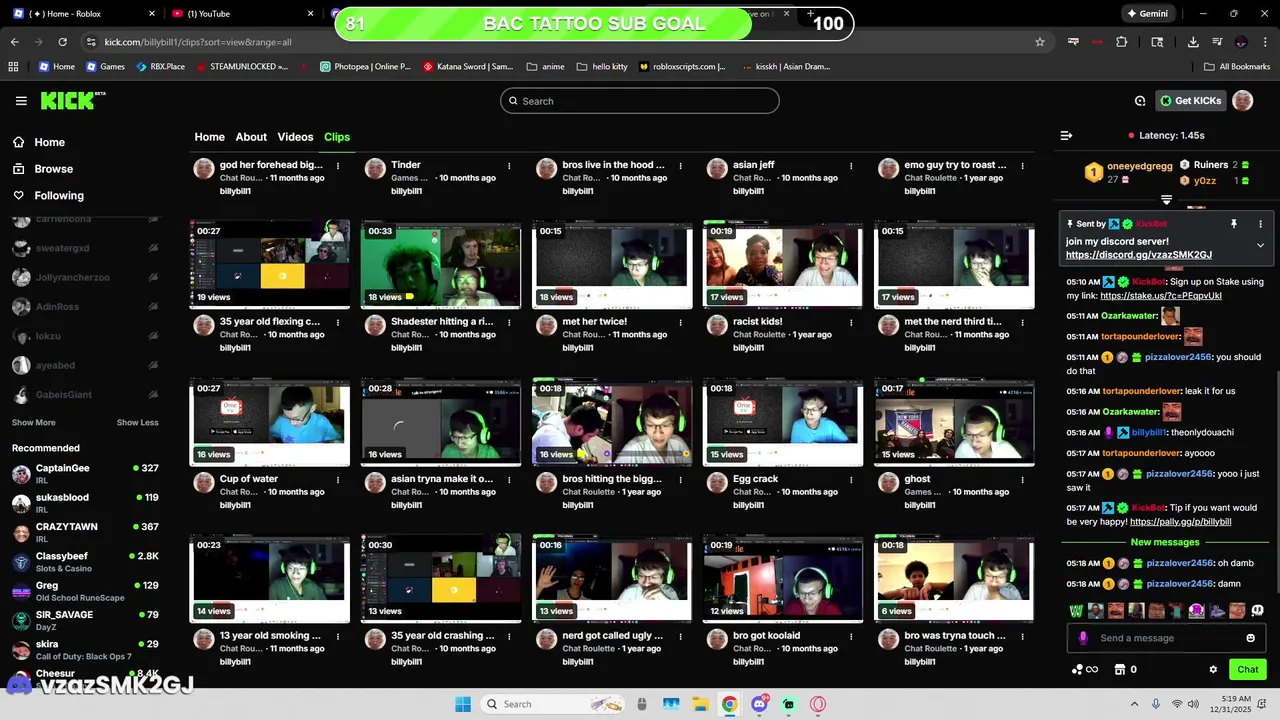Switch to the About channel tab

click(251, 137)
